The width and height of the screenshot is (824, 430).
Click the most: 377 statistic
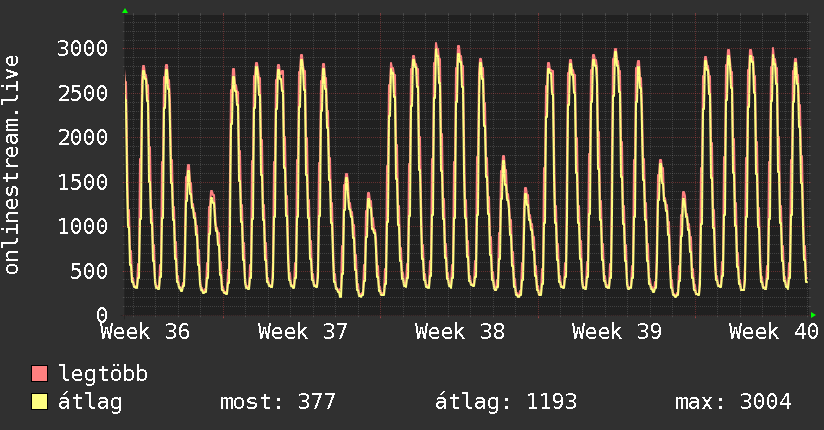[x=277, y=402]
